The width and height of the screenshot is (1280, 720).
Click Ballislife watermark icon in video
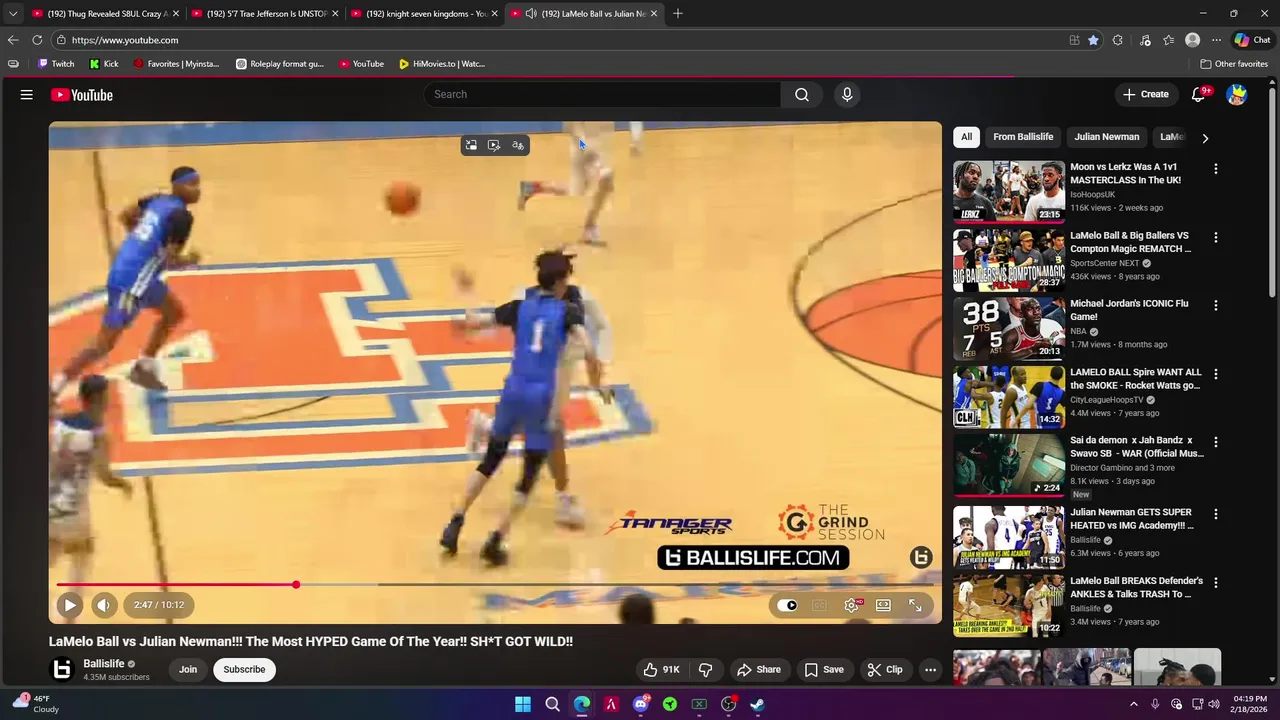click(x=921, y=557)
